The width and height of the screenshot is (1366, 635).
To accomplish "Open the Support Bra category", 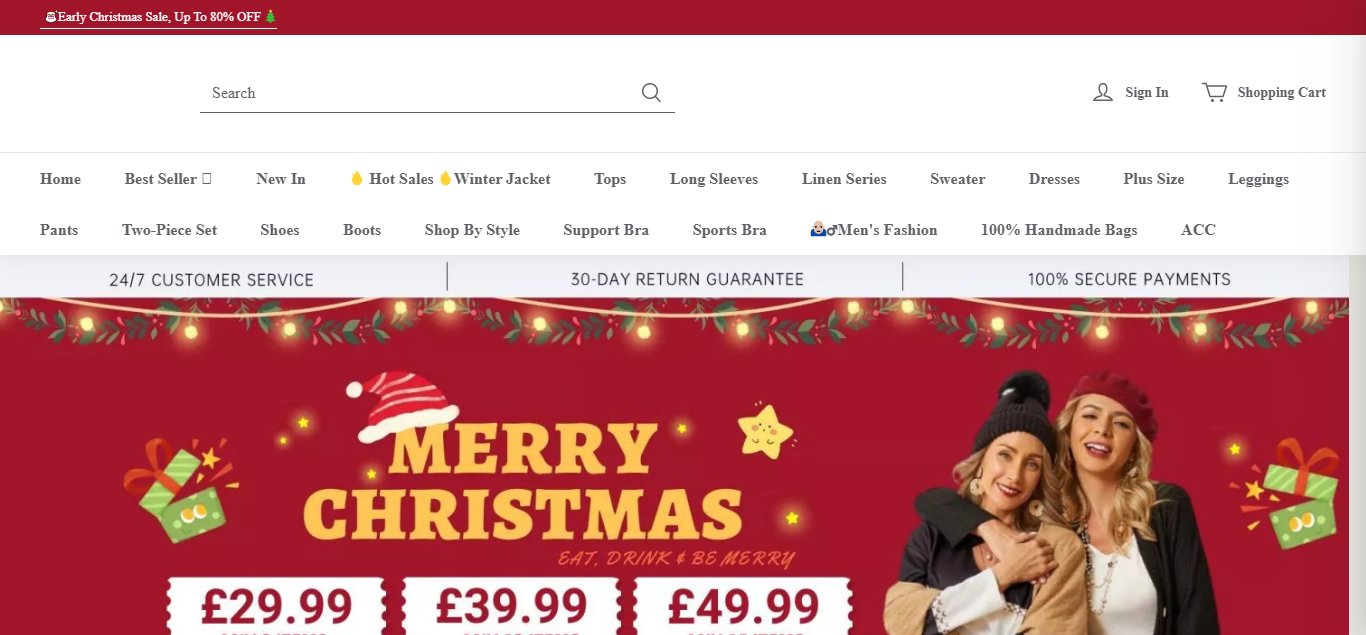I will click(x=606, y=230).
